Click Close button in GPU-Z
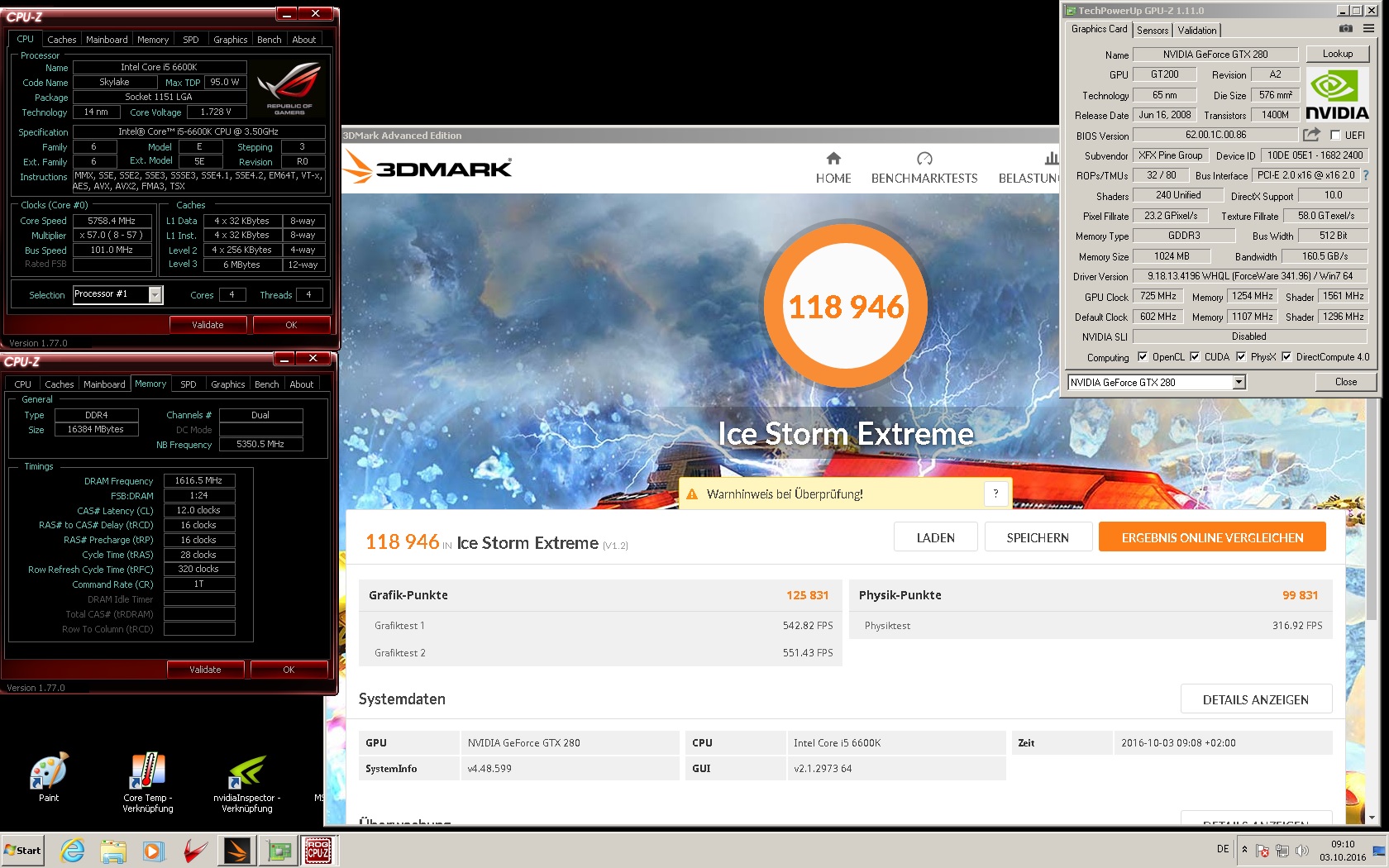 pos(1346,382)
